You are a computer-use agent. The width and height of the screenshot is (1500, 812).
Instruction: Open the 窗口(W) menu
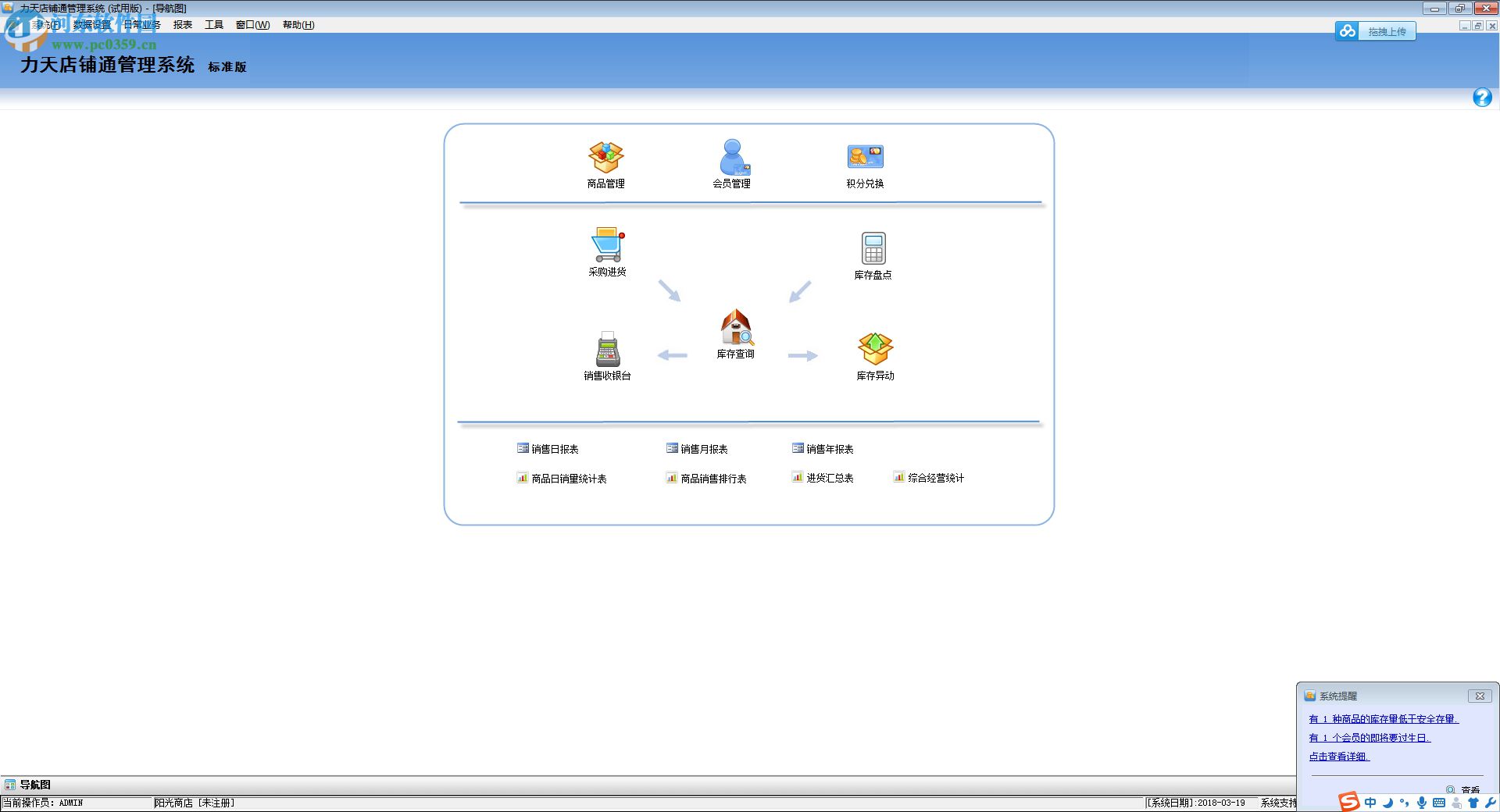(252, 25)
